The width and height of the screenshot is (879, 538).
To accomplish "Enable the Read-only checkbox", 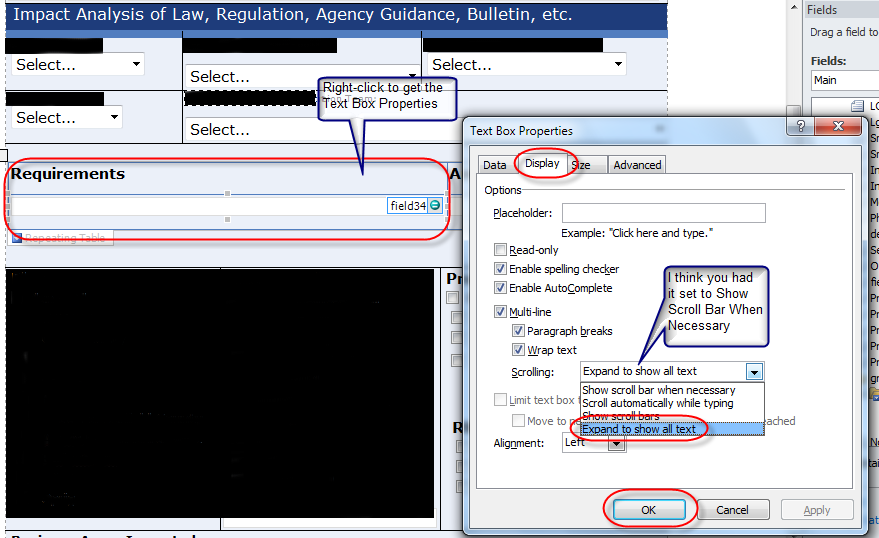I will (501, 250).
